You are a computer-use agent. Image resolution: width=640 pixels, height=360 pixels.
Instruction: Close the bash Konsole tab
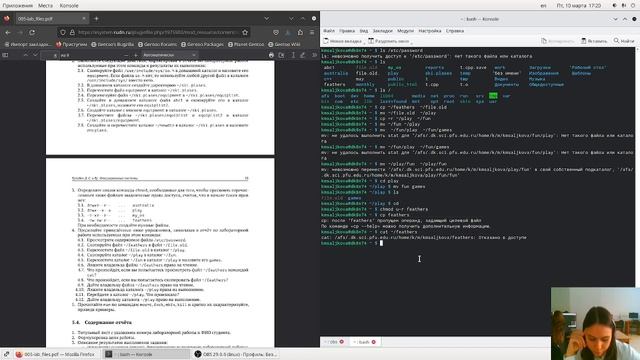click(373, 342)
